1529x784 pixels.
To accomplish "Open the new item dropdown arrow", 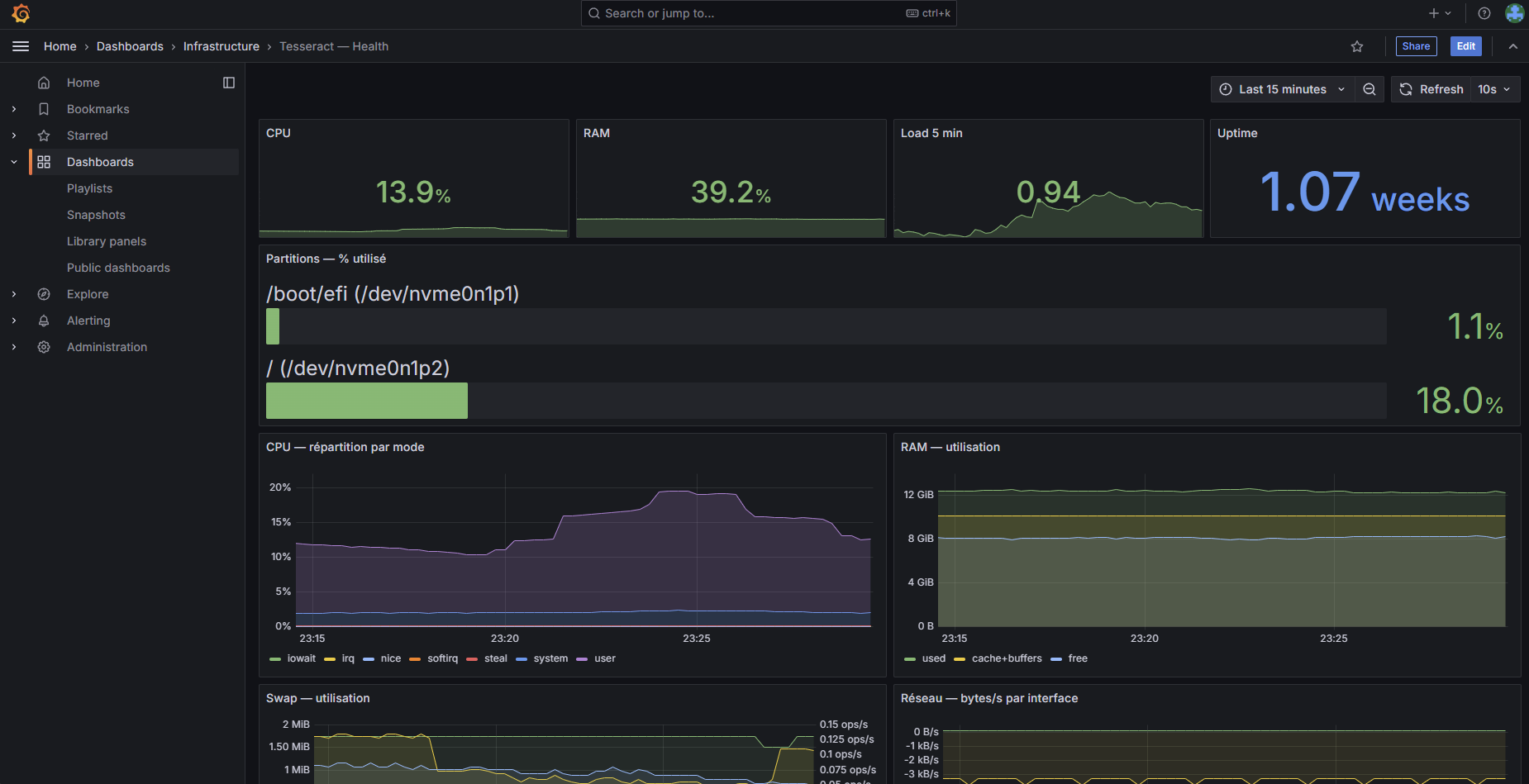I will [1448, 13].
